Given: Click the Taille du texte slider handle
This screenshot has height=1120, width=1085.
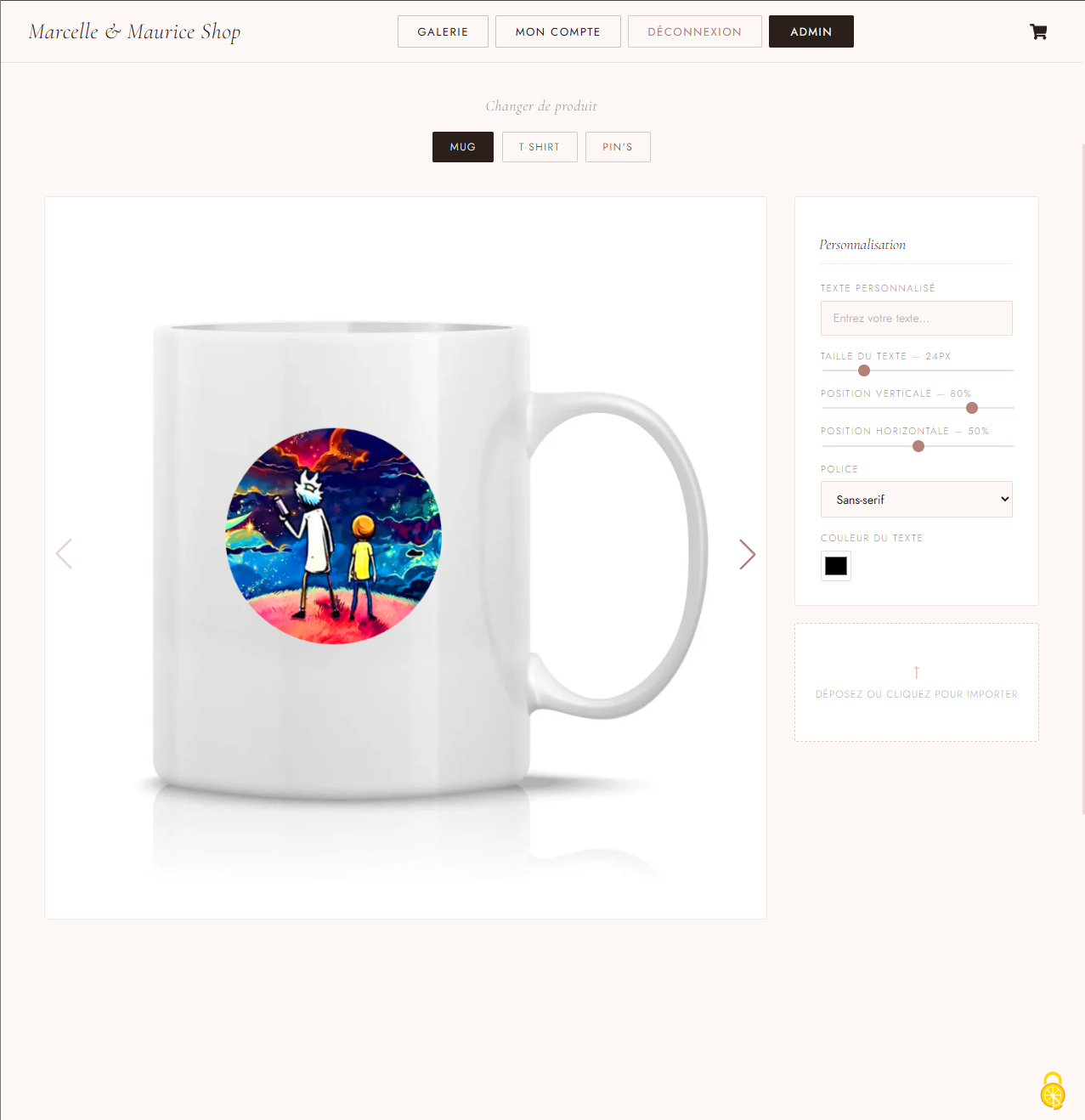Looking at the screenshot, I should click(x=864, y=371).
